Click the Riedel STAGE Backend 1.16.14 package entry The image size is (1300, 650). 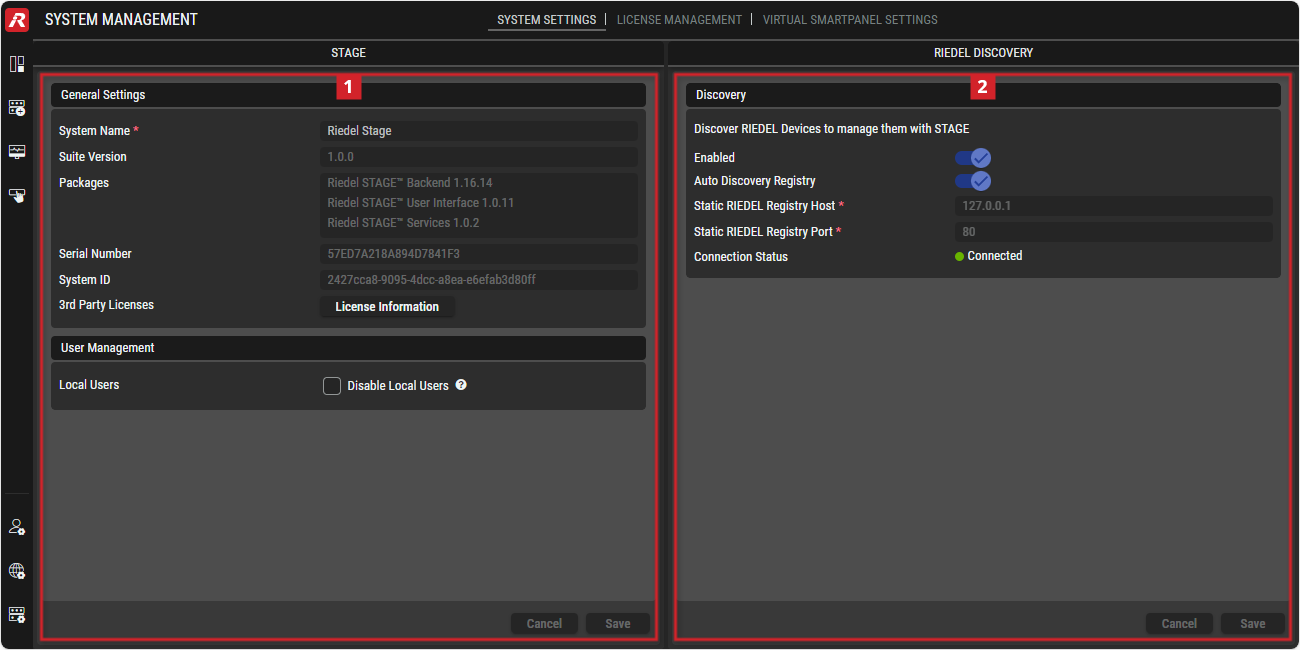[x=410, y=183]
